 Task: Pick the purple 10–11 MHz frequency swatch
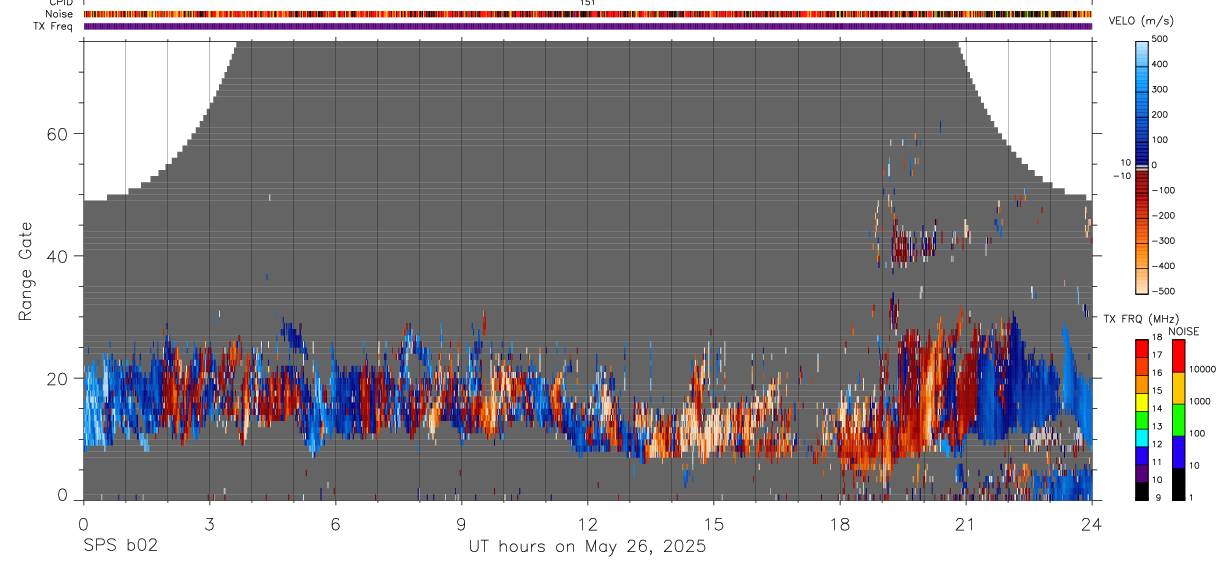point(1142,473)
